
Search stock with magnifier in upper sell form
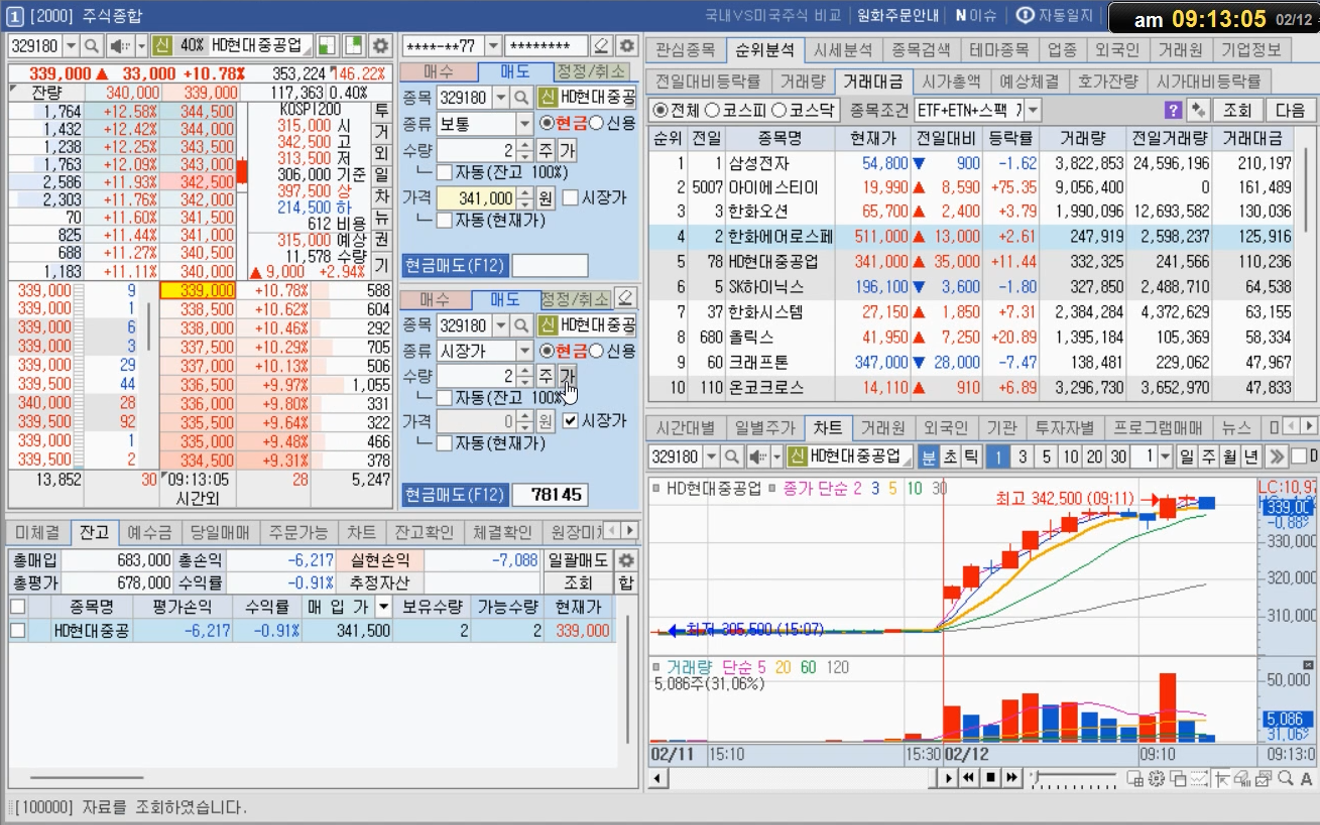coord(521,98)
